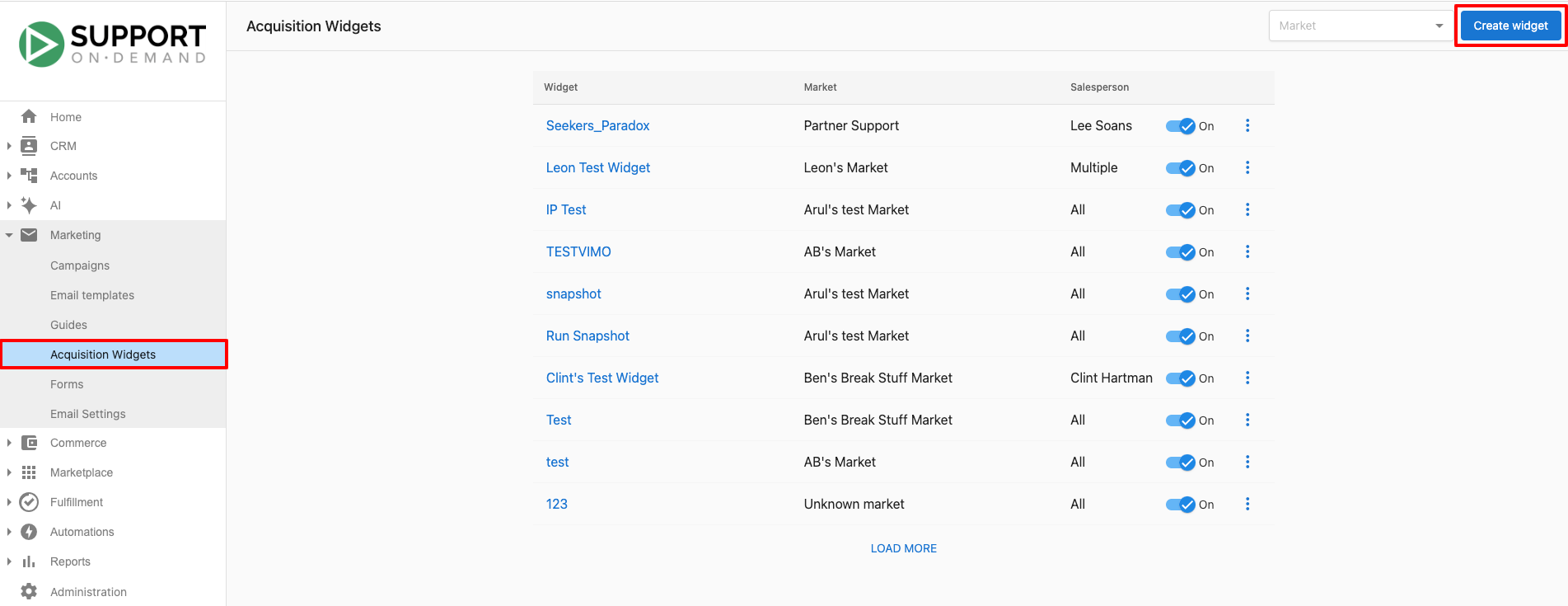Open the Run Snapshot widget link

pos(587,336)
